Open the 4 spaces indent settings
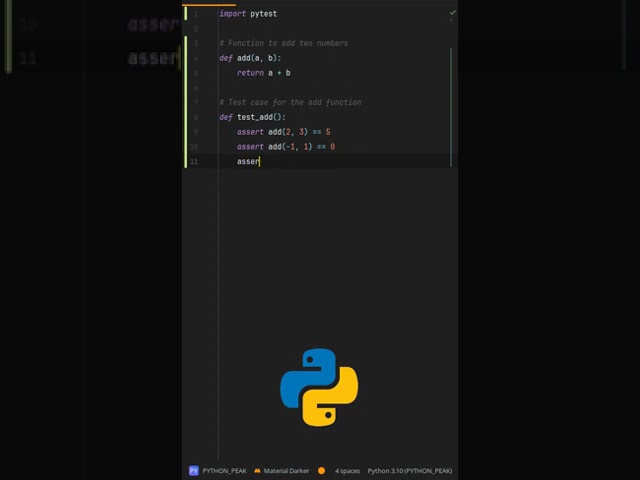The width and height of the screenshot is (640, 480). (x=347, y=471)
